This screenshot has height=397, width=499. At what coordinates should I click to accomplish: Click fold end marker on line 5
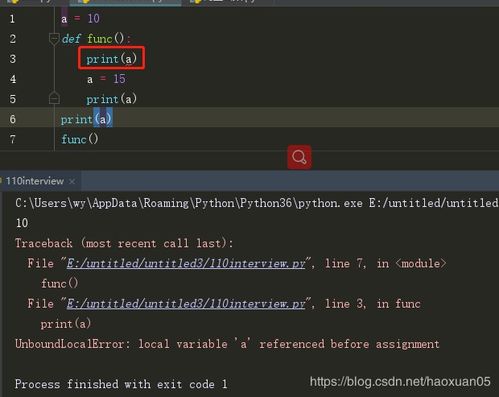pos(54,98)
